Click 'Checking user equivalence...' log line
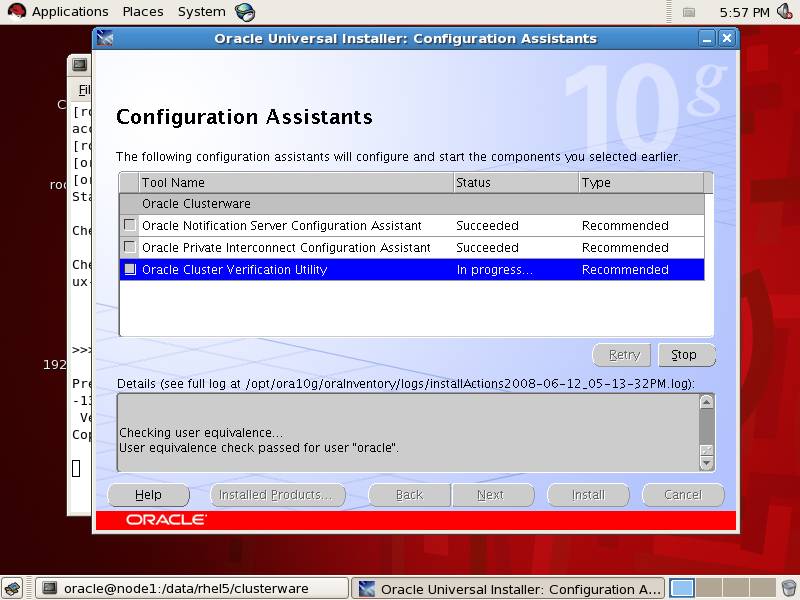This screenshot has height=600, width=800. click(x=201, y=433)
